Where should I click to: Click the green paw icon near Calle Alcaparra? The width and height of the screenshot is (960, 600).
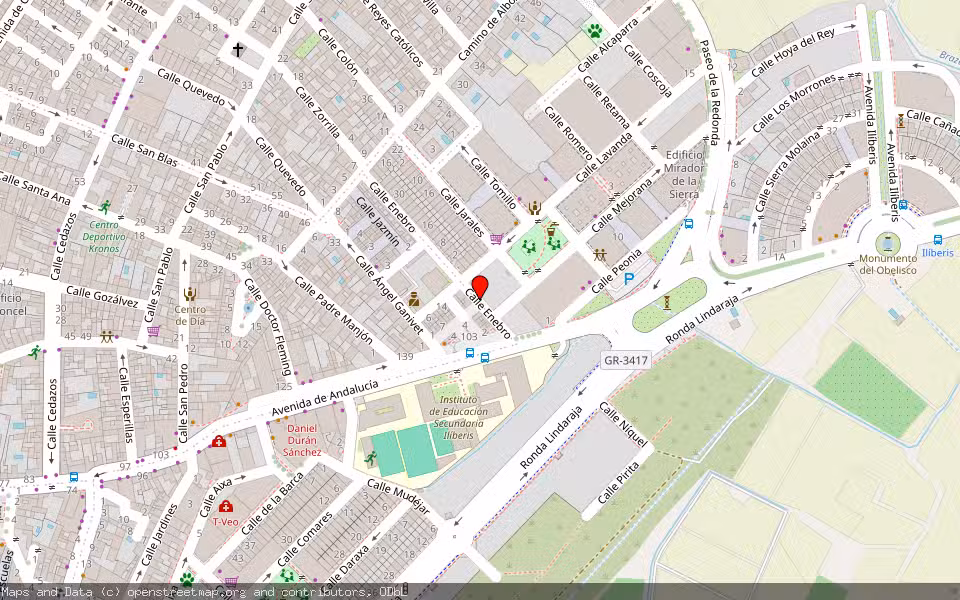coord(595,31)
